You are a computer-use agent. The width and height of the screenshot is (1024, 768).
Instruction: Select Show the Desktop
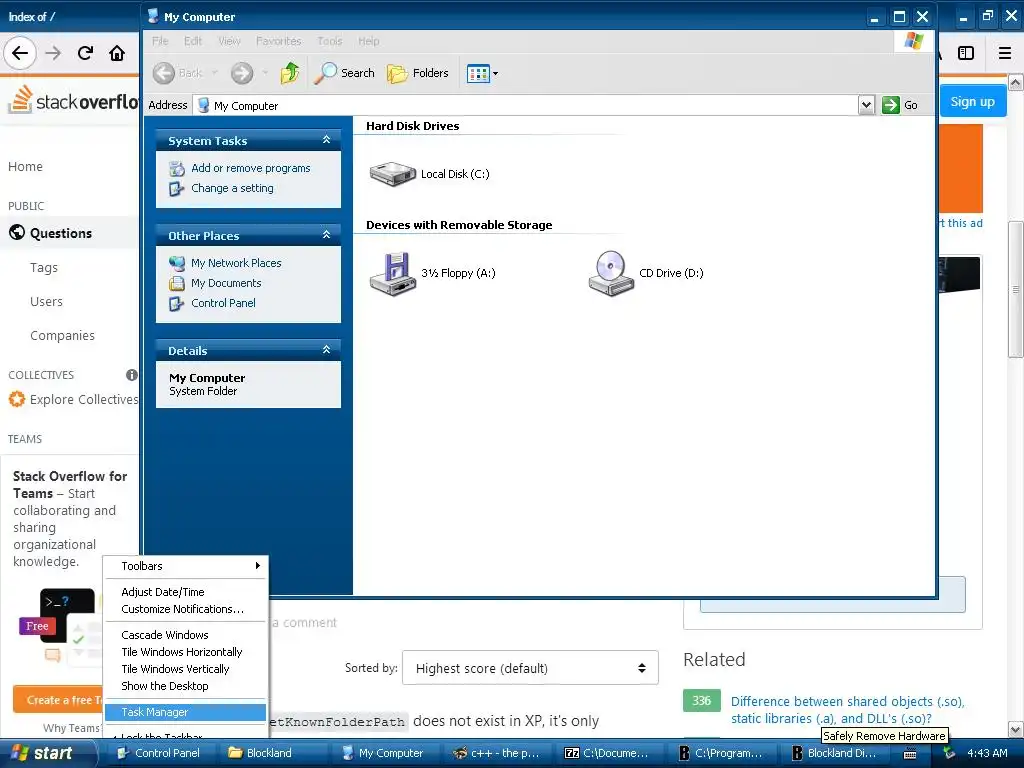pos(185,686)
